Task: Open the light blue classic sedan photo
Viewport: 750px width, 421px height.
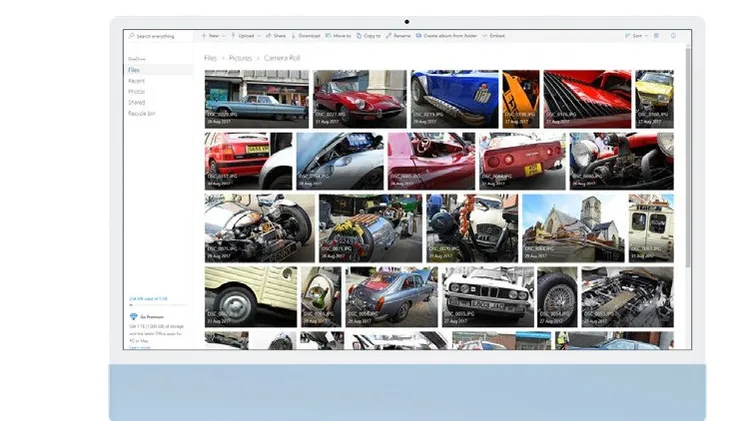Action: [x=257, y=99]
